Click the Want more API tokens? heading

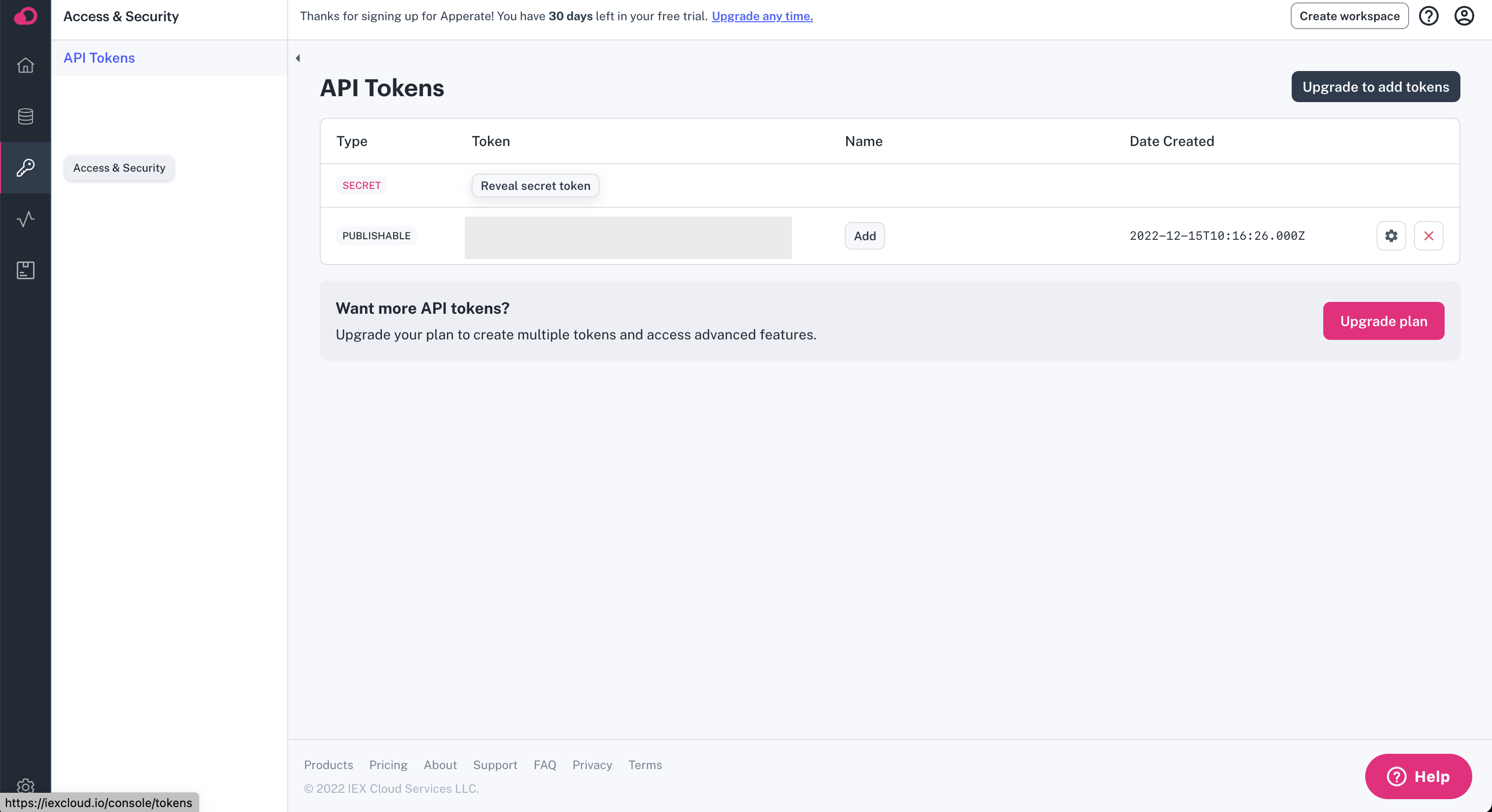click(422, 308)
